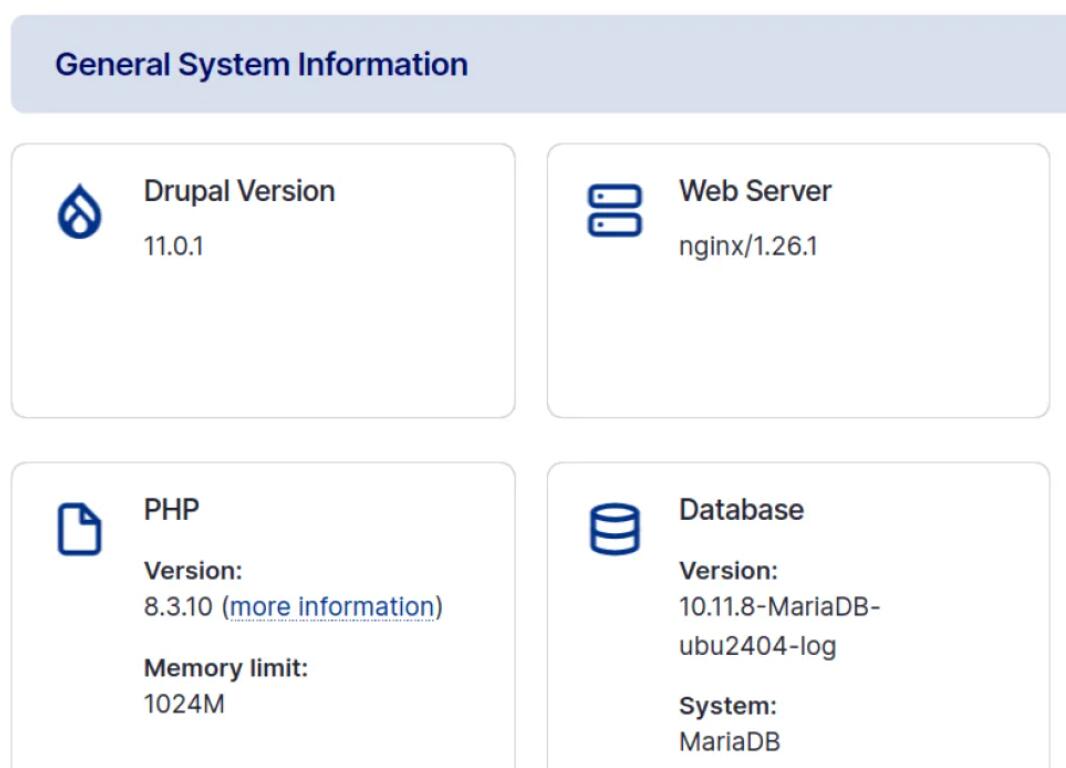Click the Drupal Version card title
Image resolution: width=1066 pixels, height=768 pixels.
point(239,191)
